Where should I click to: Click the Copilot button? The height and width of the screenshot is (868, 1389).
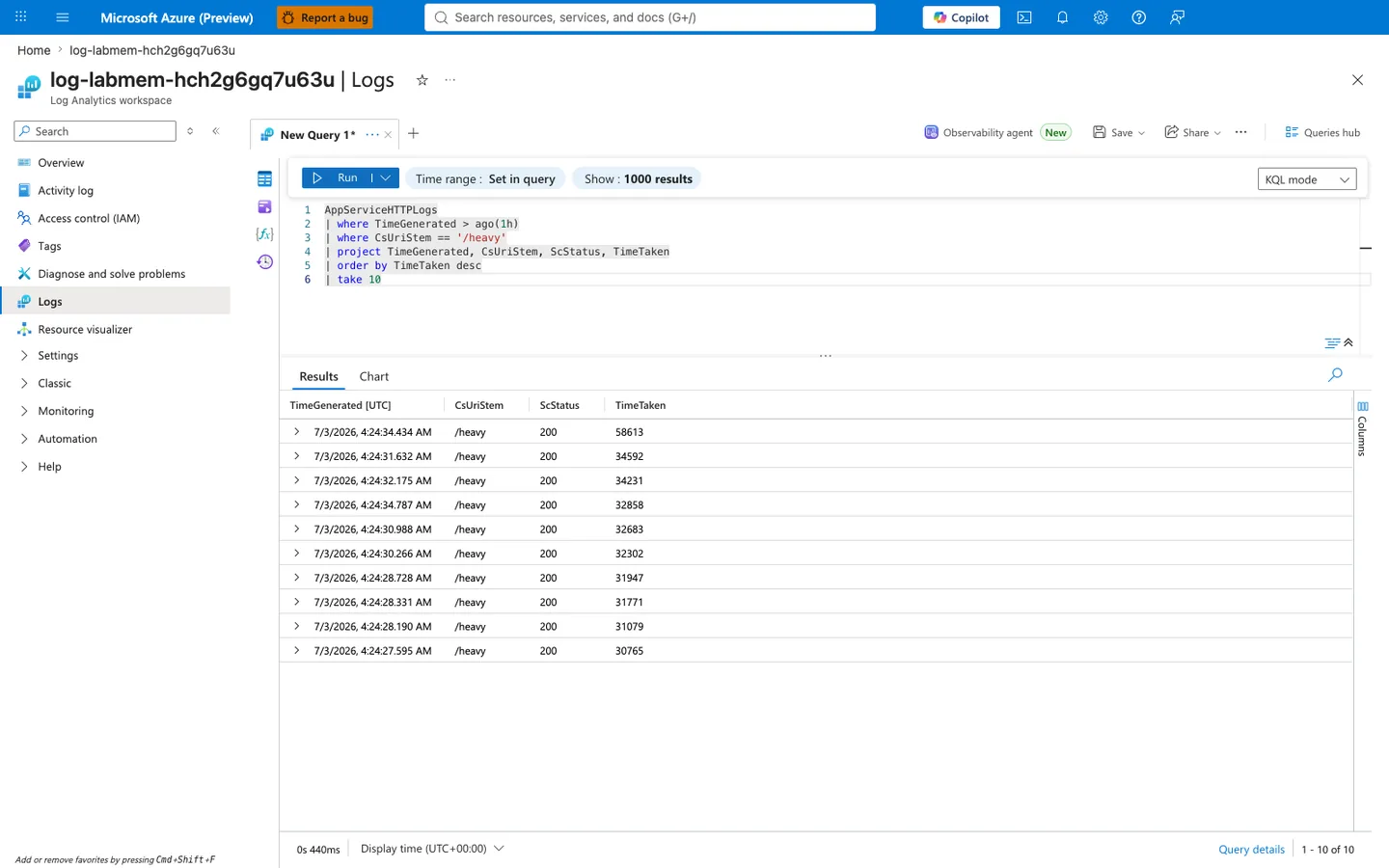coord(962,17)
